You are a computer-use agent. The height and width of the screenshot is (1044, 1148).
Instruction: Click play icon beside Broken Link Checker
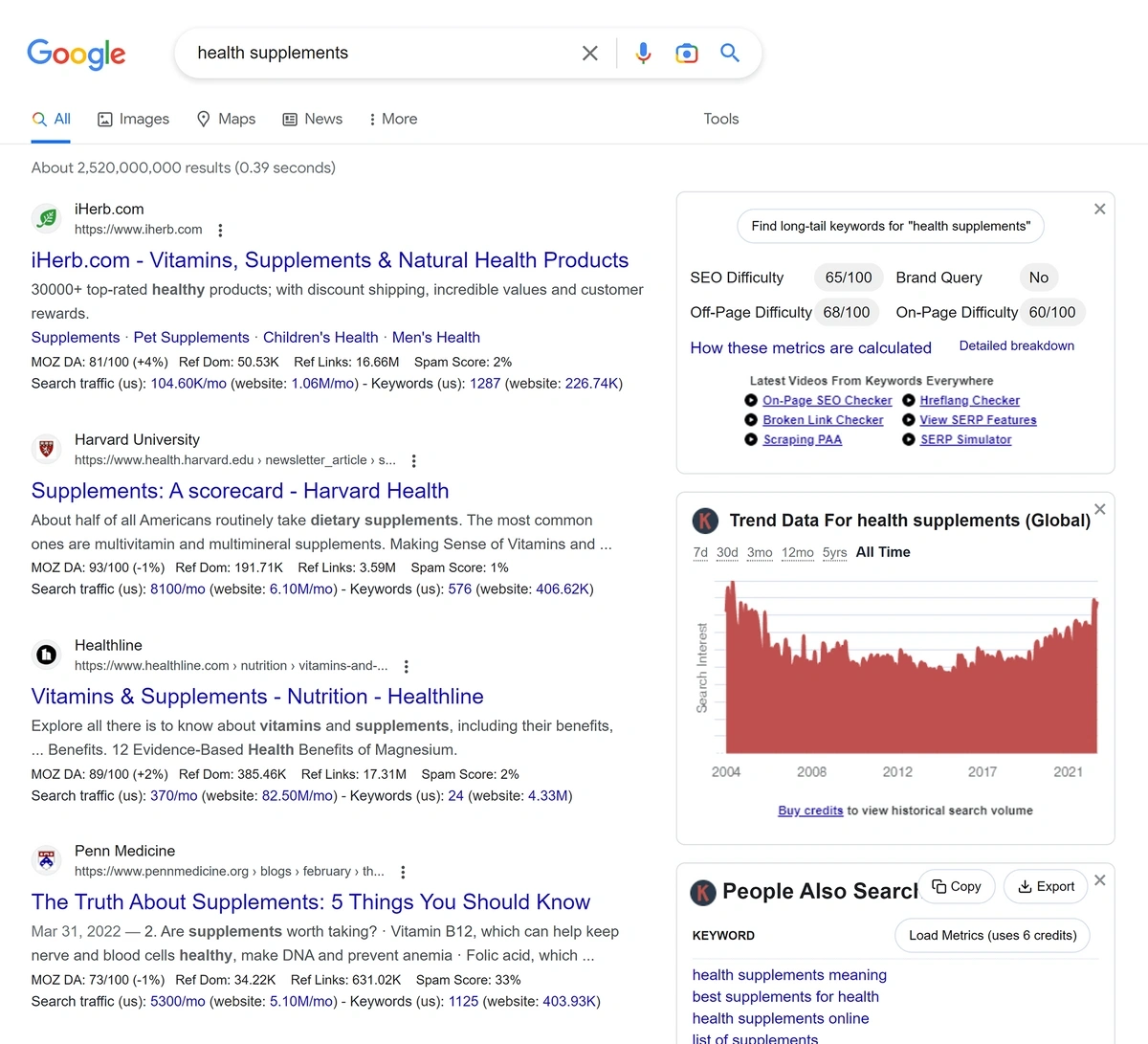[751, 420]
